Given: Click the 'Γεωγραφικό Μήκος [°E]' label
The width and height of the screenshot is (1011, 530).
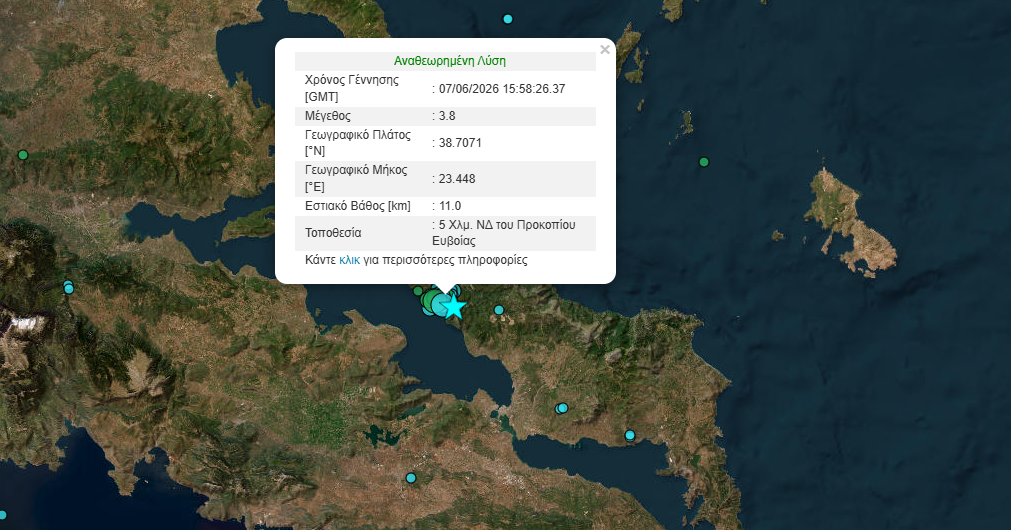Looking at the screenshot, I should [x=356, y=179].
